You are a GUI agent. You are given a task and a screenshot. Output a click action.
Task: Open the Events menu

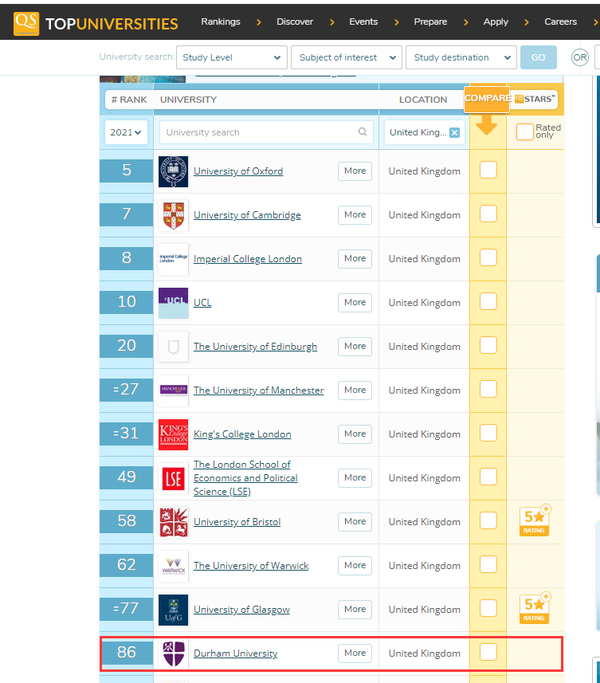(363, 22)
